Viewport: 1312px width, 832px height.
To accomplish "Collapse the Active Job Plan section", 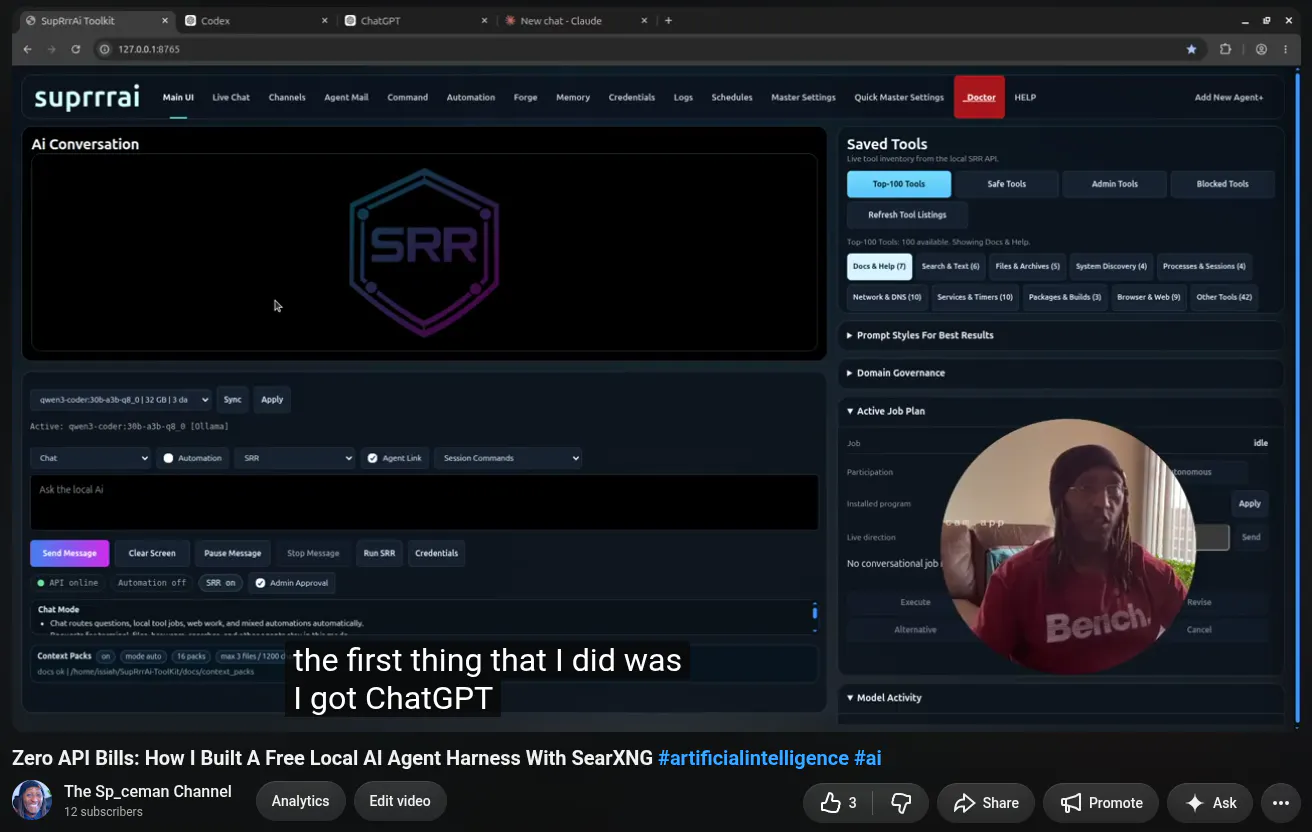I will tap(885, 411).
